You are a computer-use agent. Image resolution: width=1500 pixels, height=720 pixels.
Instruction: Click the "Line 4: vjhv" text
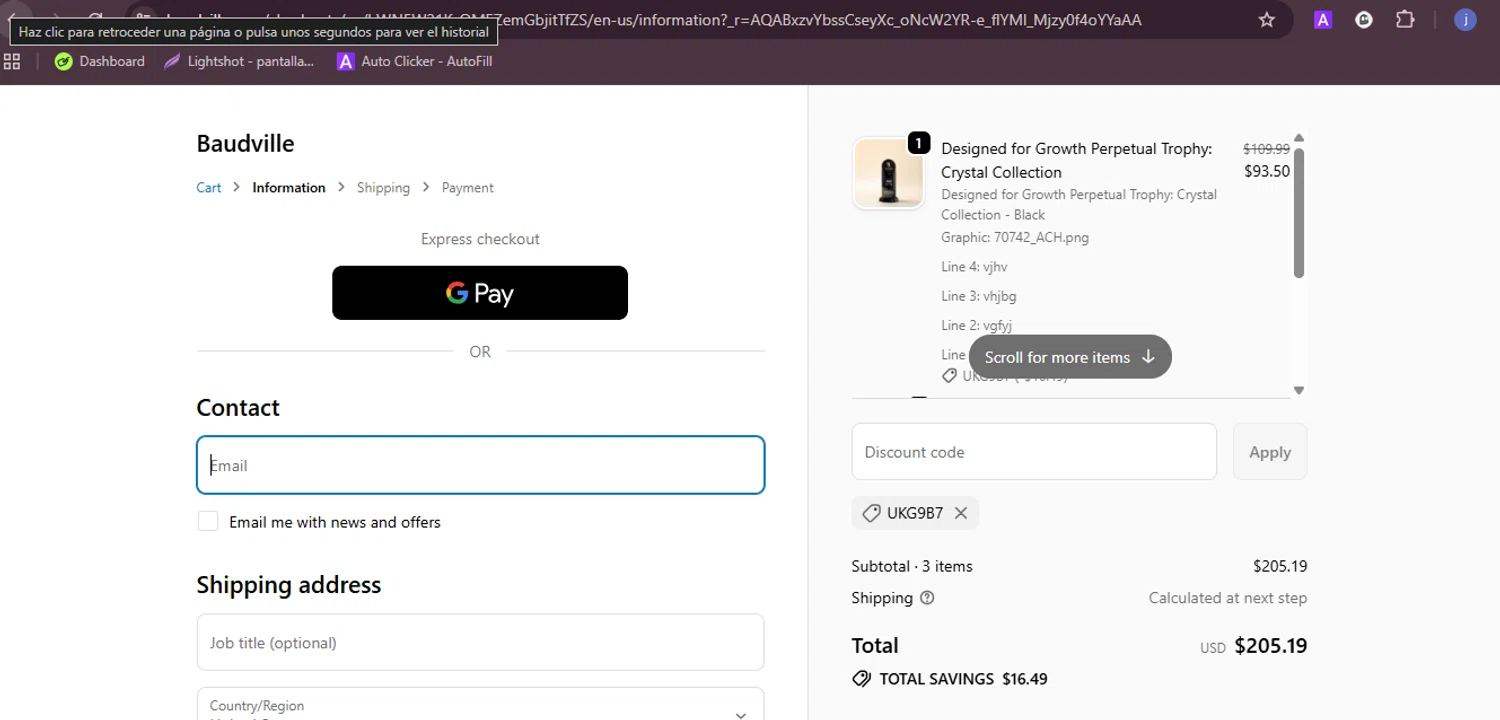coord(974,267)
